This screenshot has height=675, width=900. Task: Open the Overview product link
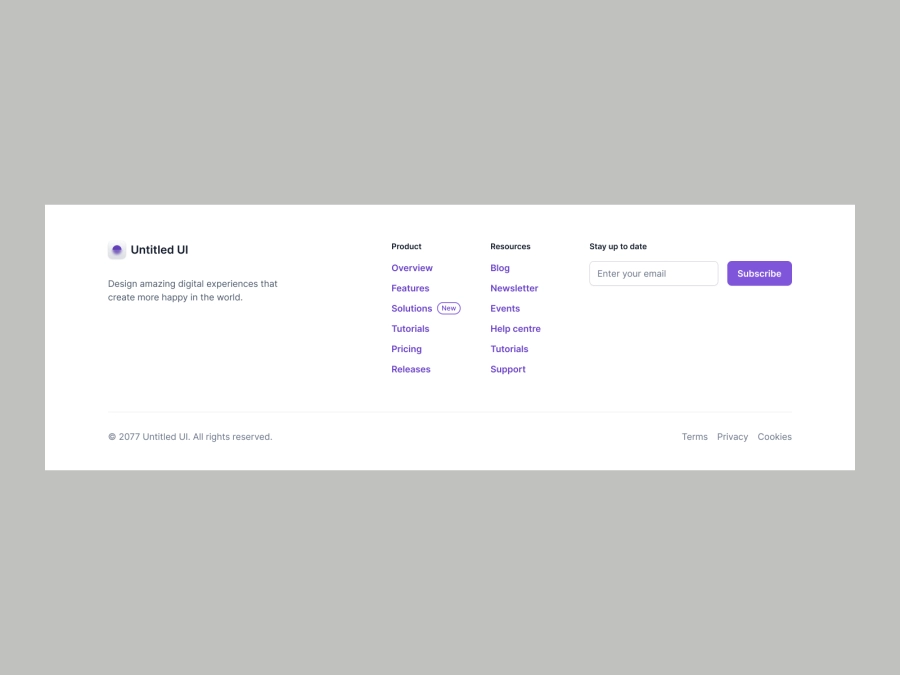412,268
